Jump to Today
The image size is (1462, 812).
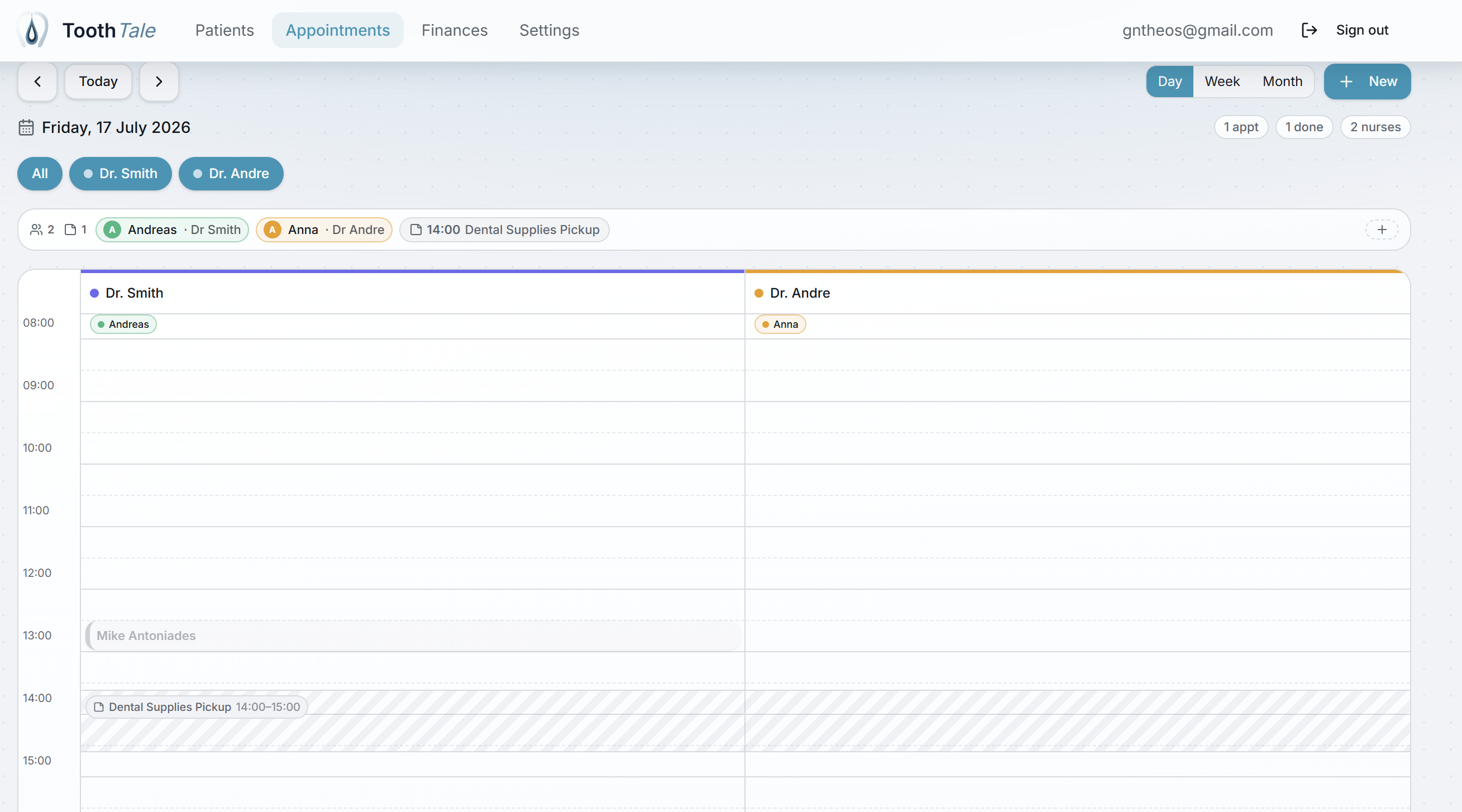[98, 82]
